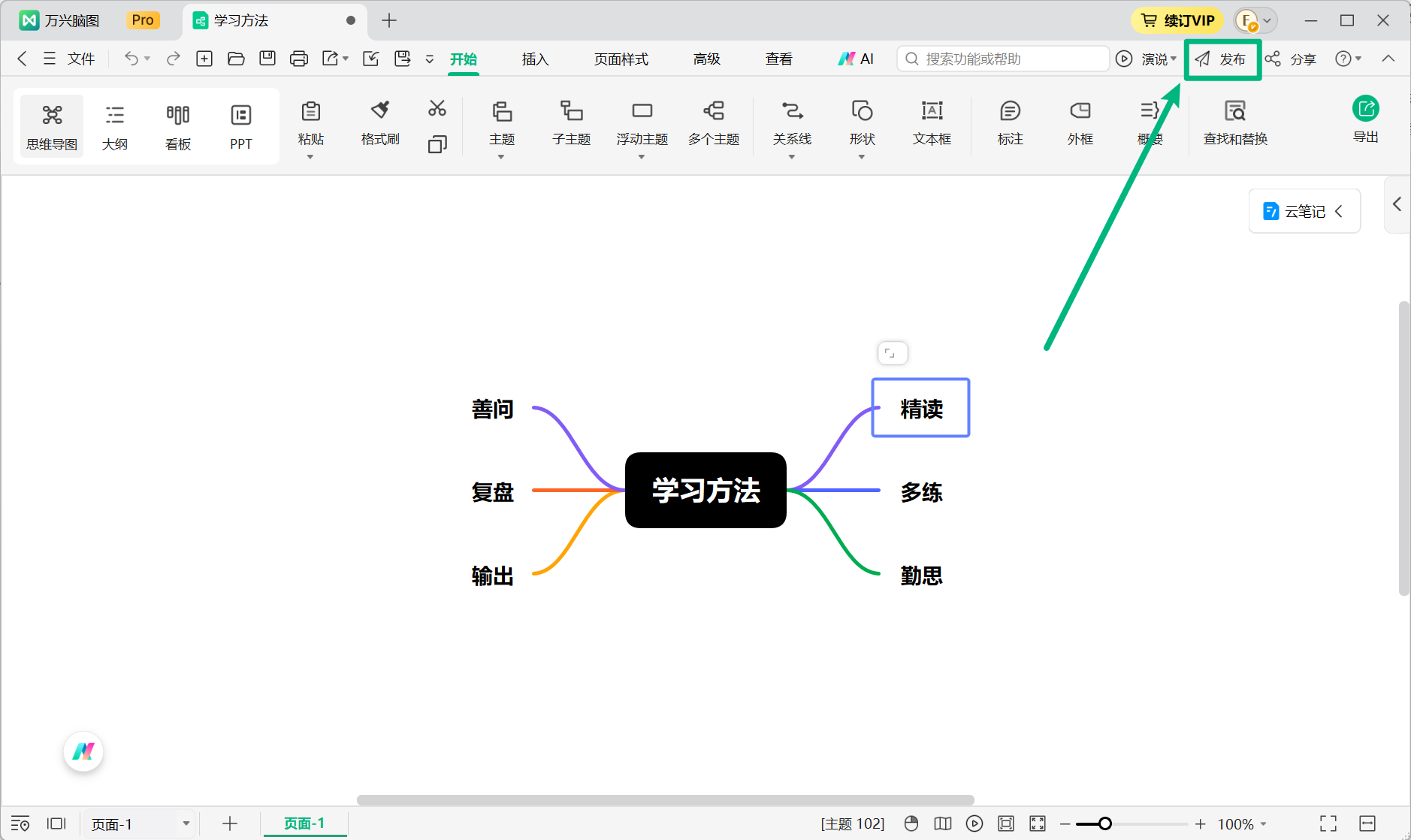Open the AI ribbon tab
This screenshot has height=840, width=1411.
click(857, 59)
